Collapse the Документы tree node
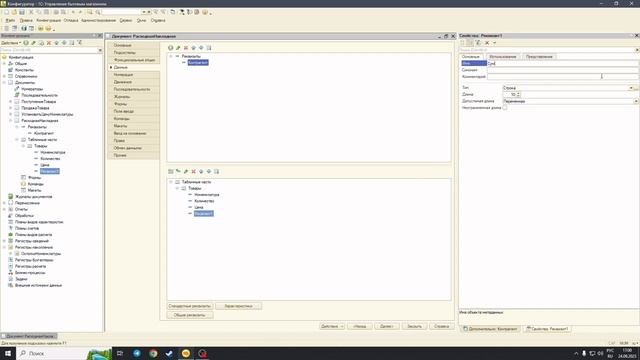 [4, 82]
